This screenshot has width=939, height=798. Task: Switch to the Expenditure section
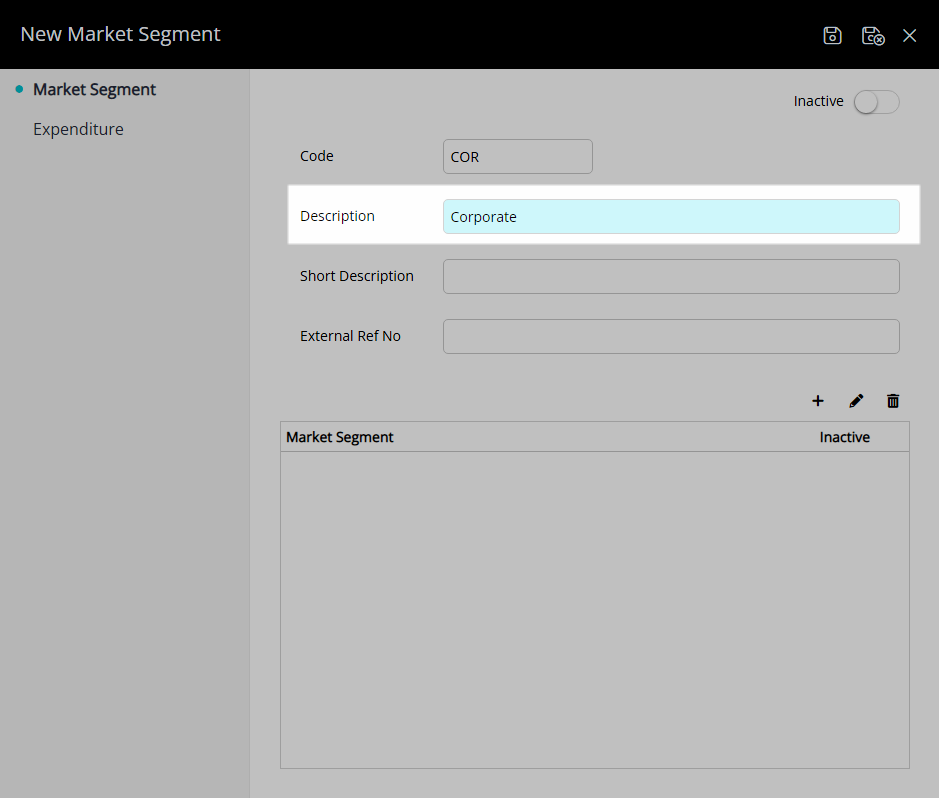coord(78,129)
